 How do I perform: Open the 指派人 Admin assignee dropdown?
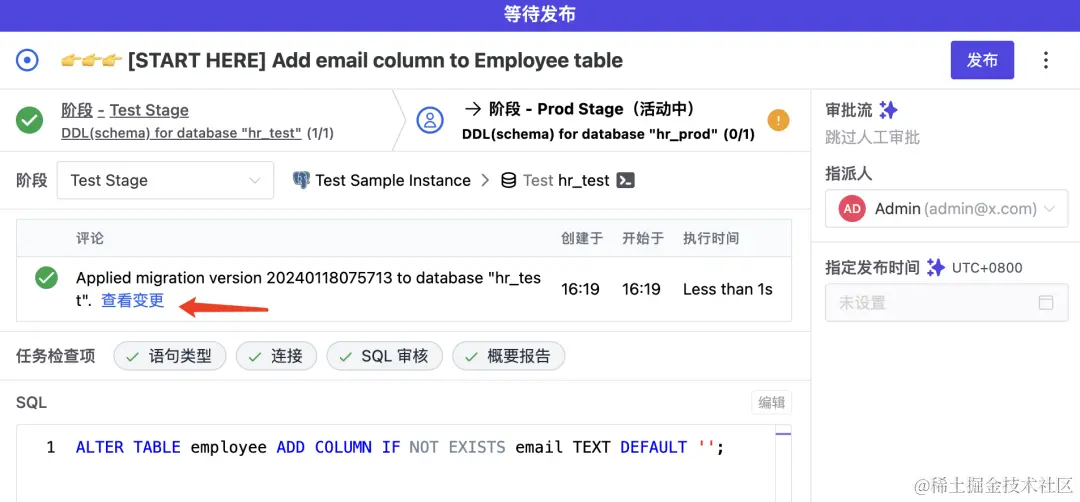tap(946, 209)
